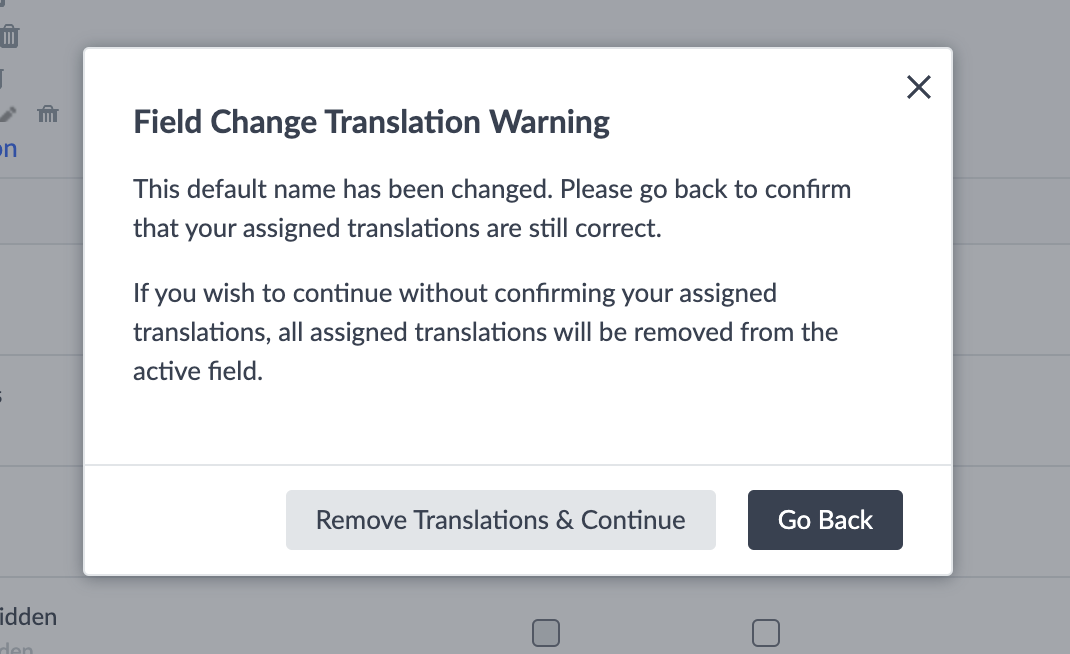Click Remove Translations & Continue button
The height and width of the screenshot is (654, 1070).
pos(500,520)
